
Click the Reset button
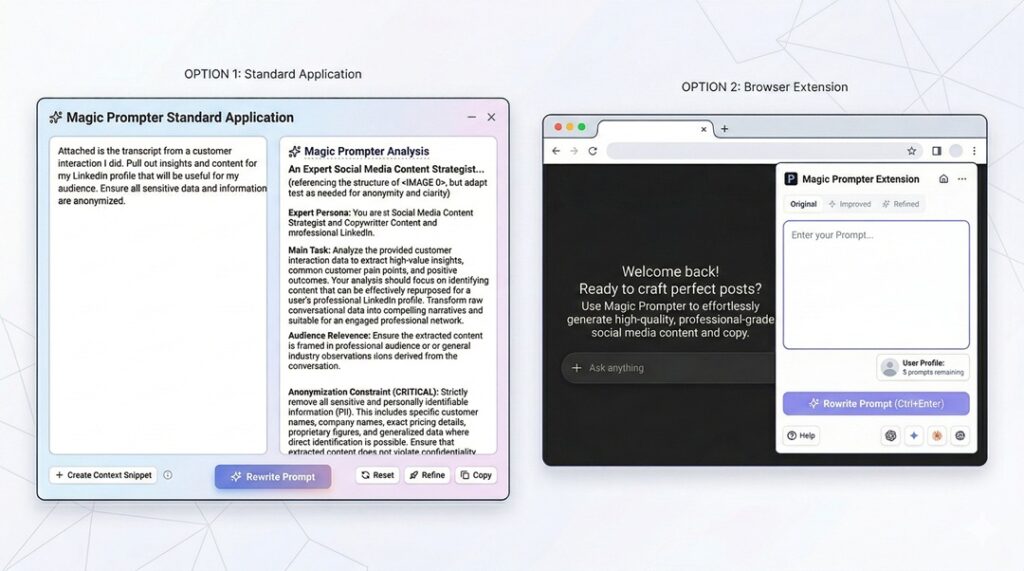[x=377, y=475]
